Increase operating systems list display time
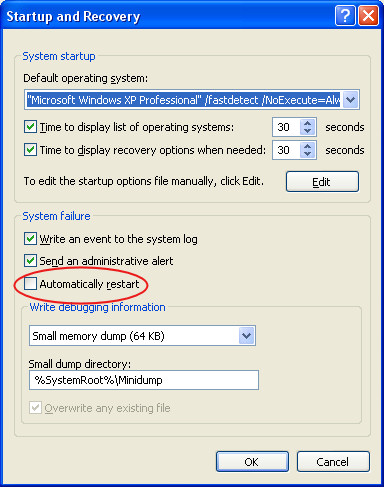 tap(307, 123)
